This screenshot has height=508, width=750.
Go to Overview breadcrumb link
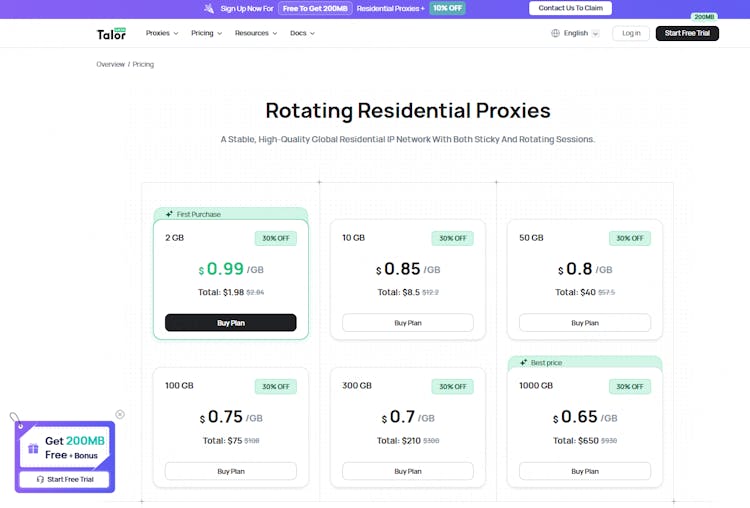tap(110, 64)
